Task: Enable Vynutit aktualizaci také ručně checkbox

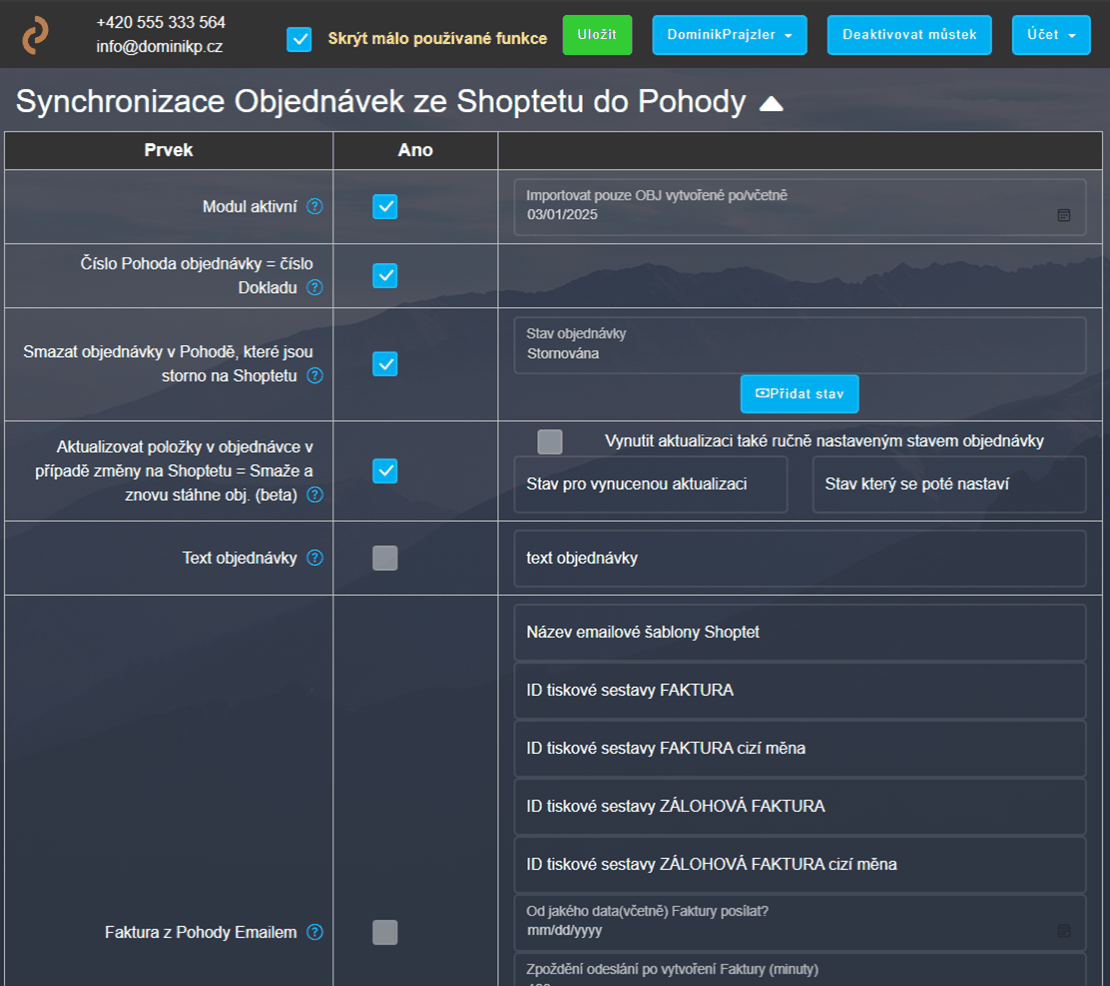Action: coord(550,442)
